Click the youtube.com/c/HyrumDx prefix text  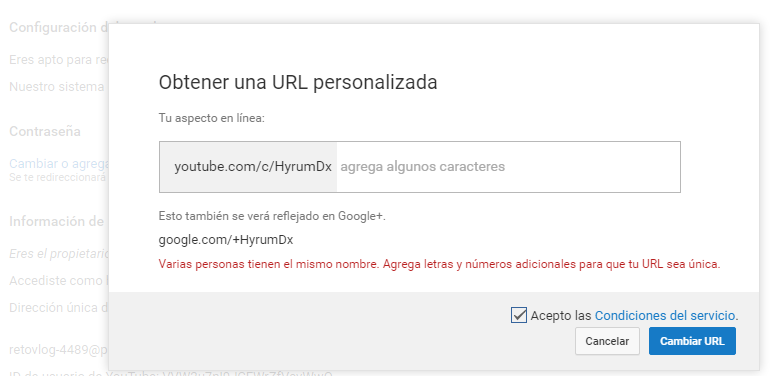(x=253, y=167)
